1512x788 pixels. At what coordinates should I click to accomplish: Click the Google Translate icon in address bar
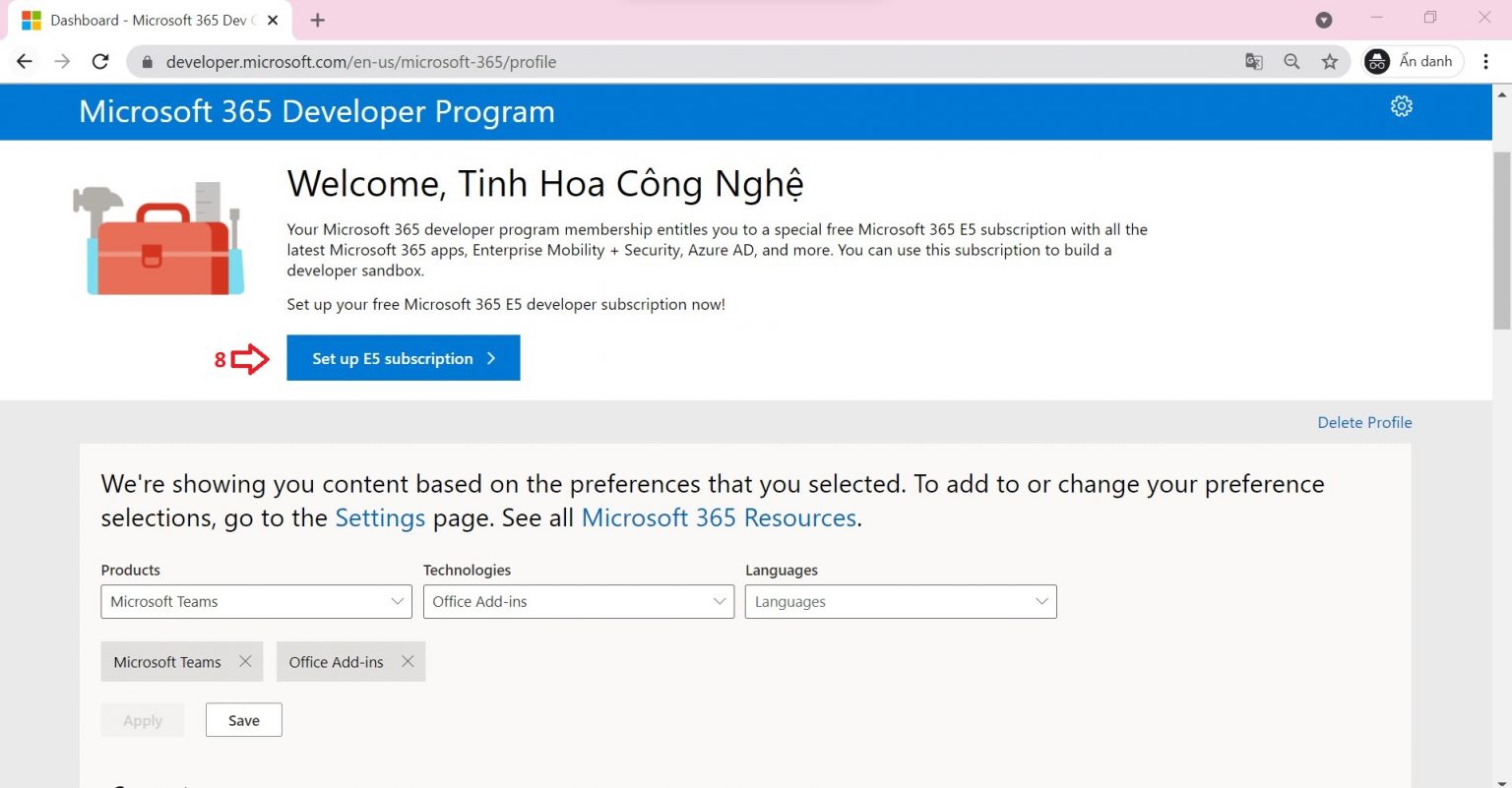[x=1253, y=61]
